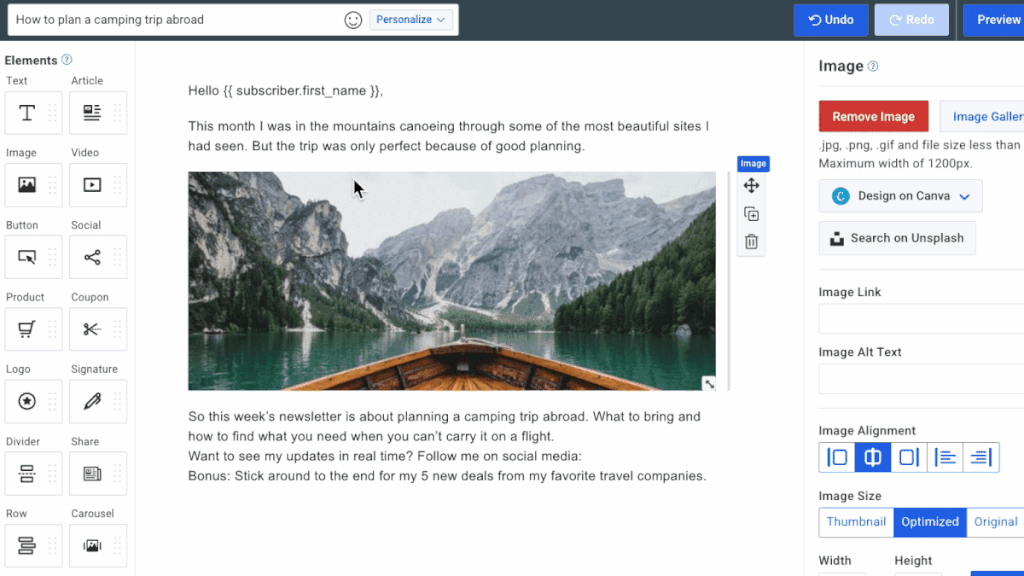Toggle left image alignment

click(x=837, y=456)
